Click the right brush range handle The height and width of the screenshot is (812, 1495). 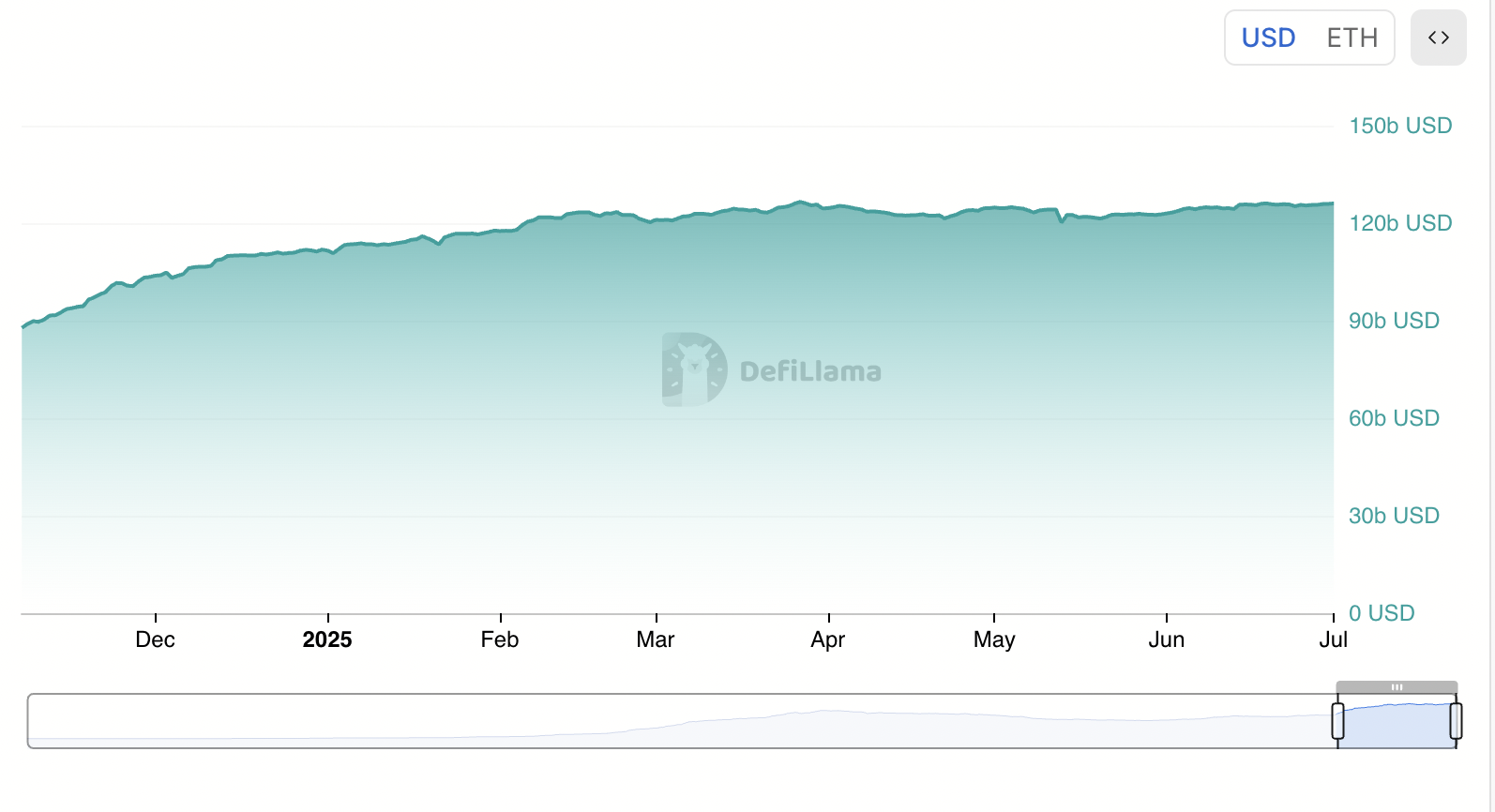point(1454,720)
